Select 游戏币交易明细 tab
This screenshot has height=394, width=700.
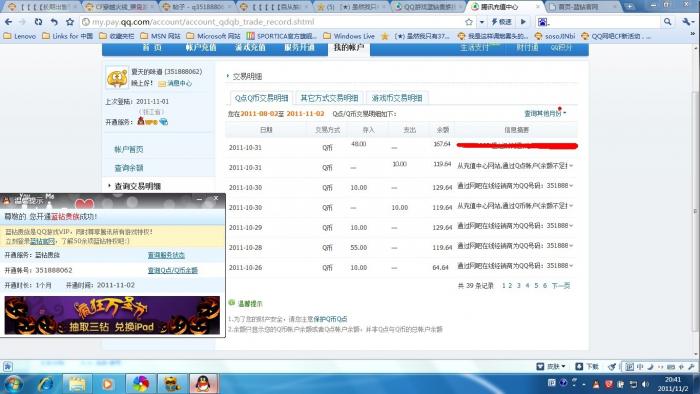(x=397, y=98)
